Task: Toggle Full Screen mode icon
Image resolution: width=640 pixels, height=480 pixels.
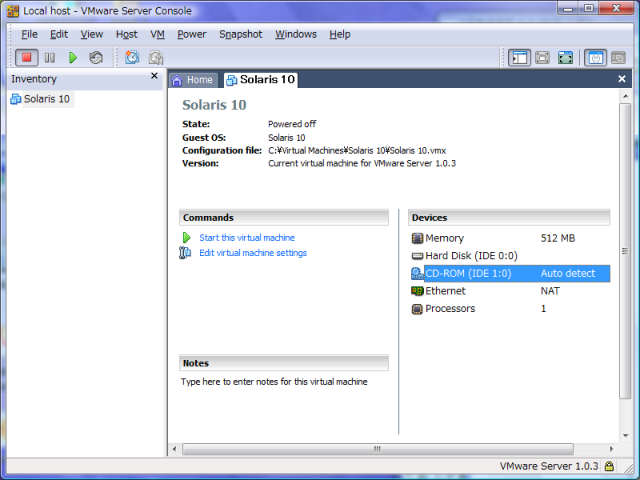Action: pyautogui.click(x=565, y=58)
